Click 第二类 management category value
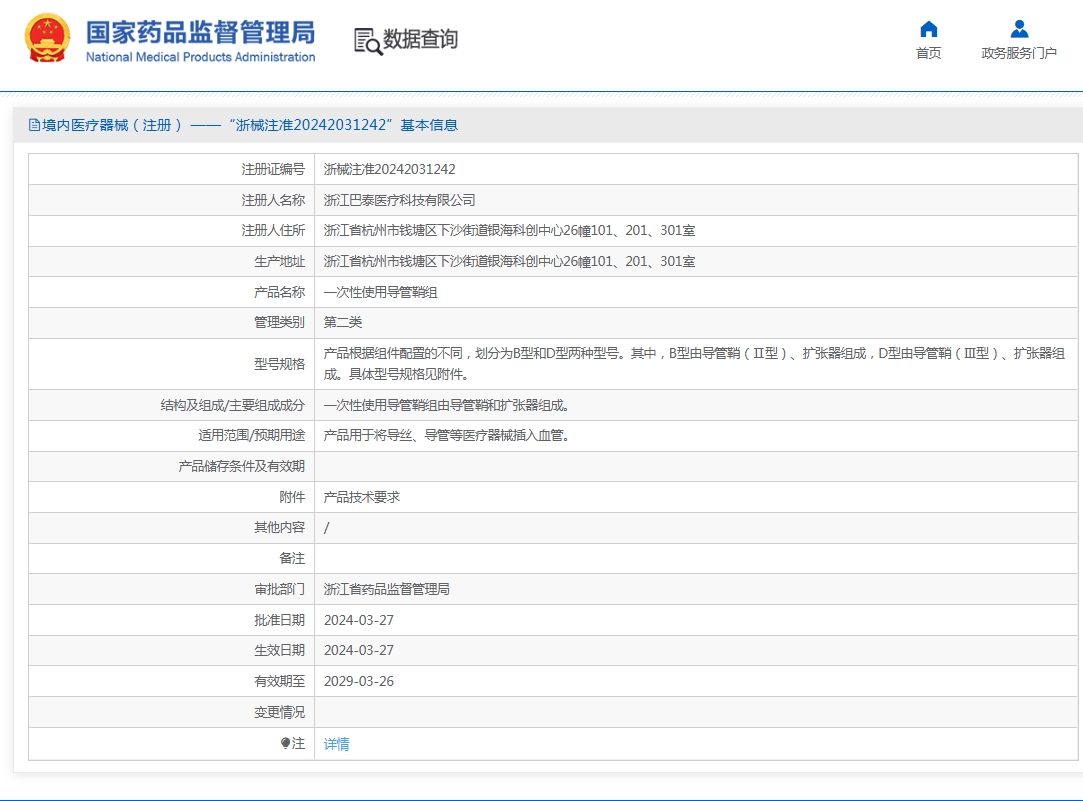Image resolution: width=1083 pixels, height=801 pixels. point(343,322)
